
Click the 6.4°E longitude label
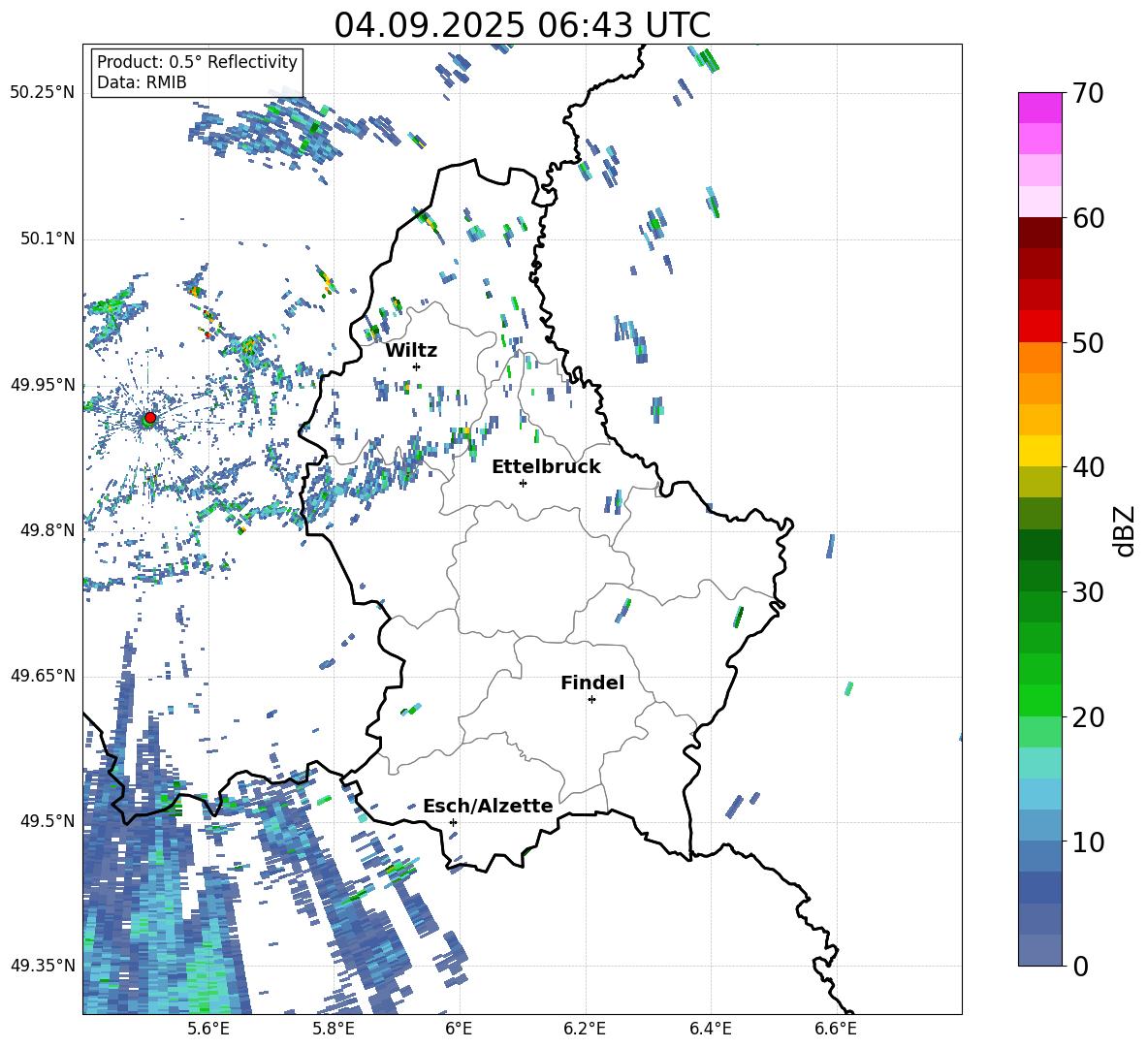(x=710, y=1030)
